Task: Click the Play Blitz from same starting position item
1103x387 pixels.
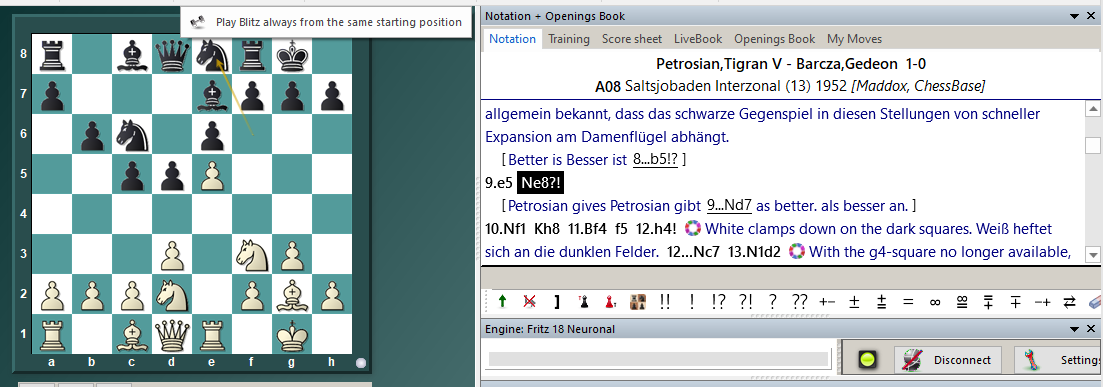Action: (326, 22)
